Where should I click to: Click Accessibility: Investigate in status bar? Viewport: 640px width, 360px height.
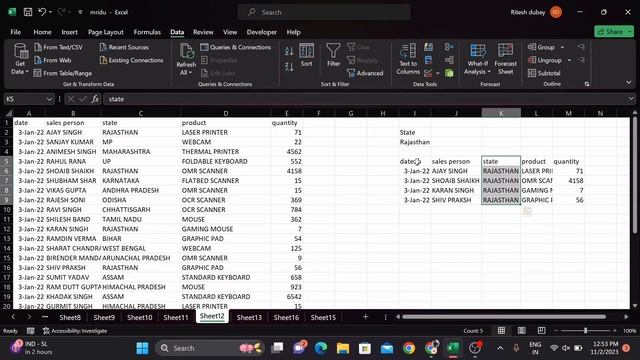(75, 331)
